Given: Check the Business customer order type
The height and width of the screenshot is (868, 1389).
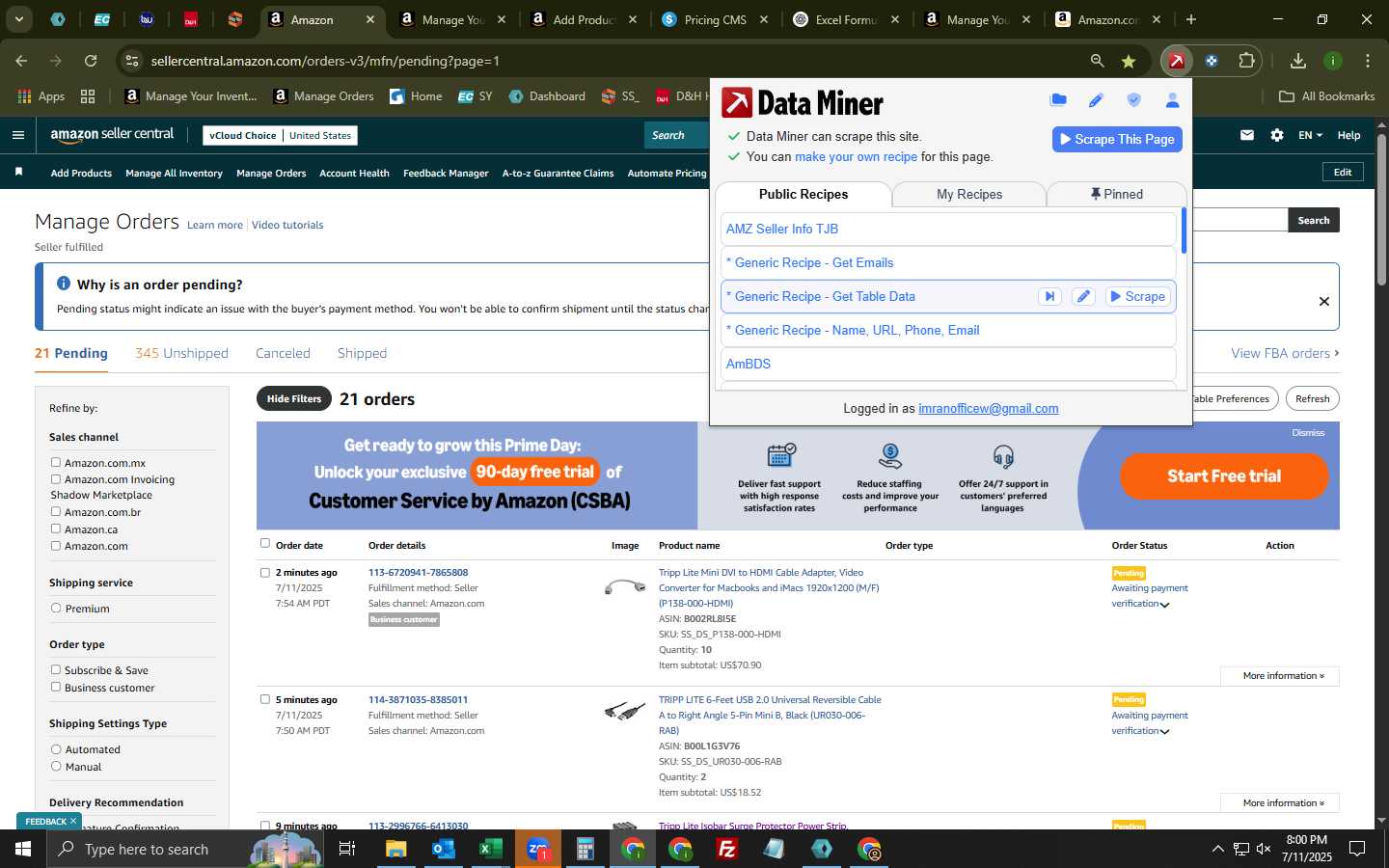Looking at the screenshot, I should (56, 688).
